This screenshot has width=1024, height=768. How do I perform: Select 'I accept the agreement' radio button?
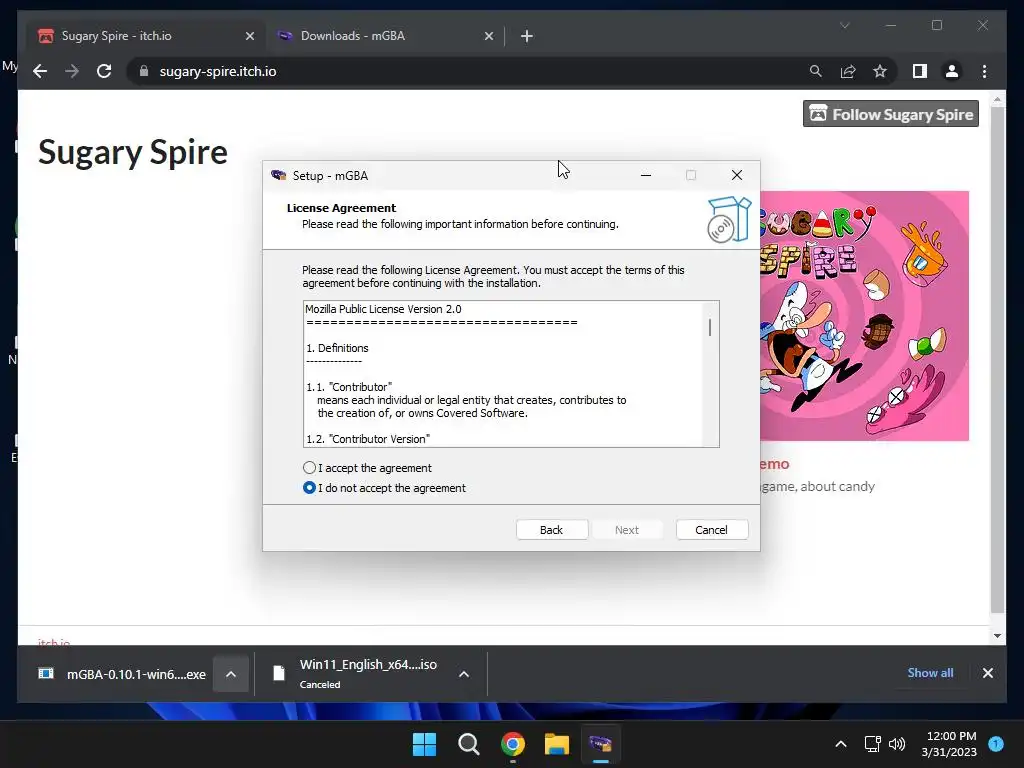click(310, 468)
